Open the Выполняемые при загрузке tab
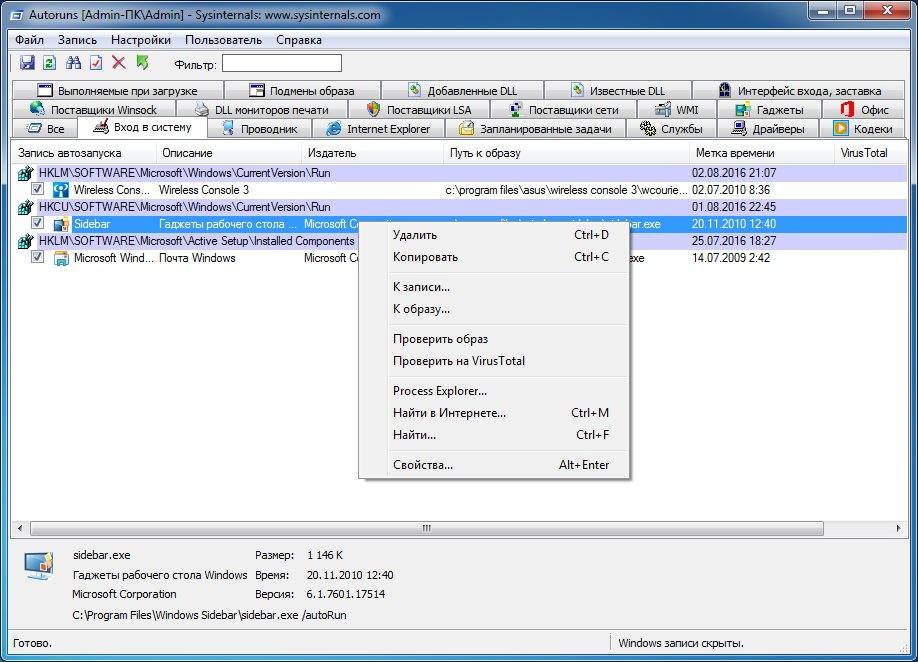Viewport: 918px width, 662px height. (118, 91)
